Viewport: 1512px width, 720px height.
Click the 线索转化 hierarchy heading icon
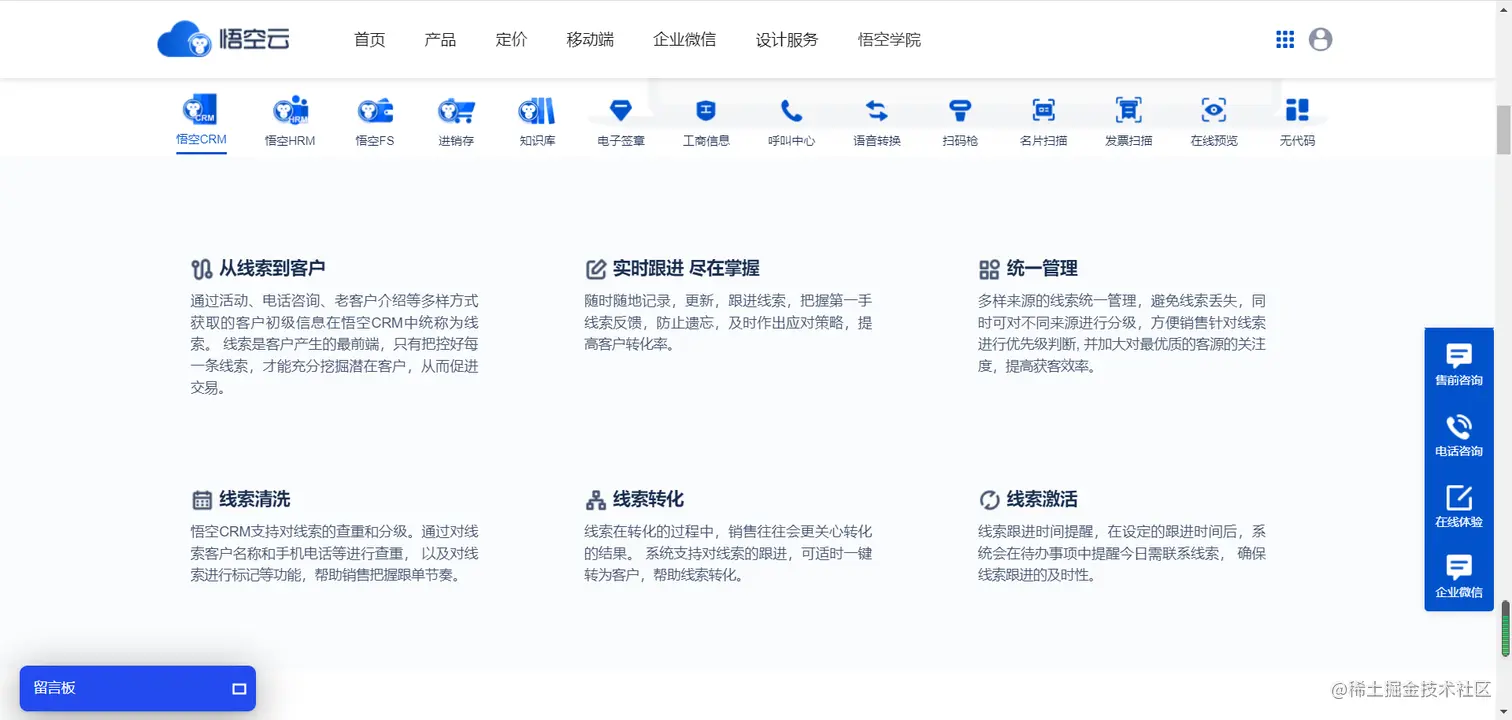pyautogui.click(x=595, y=500)
